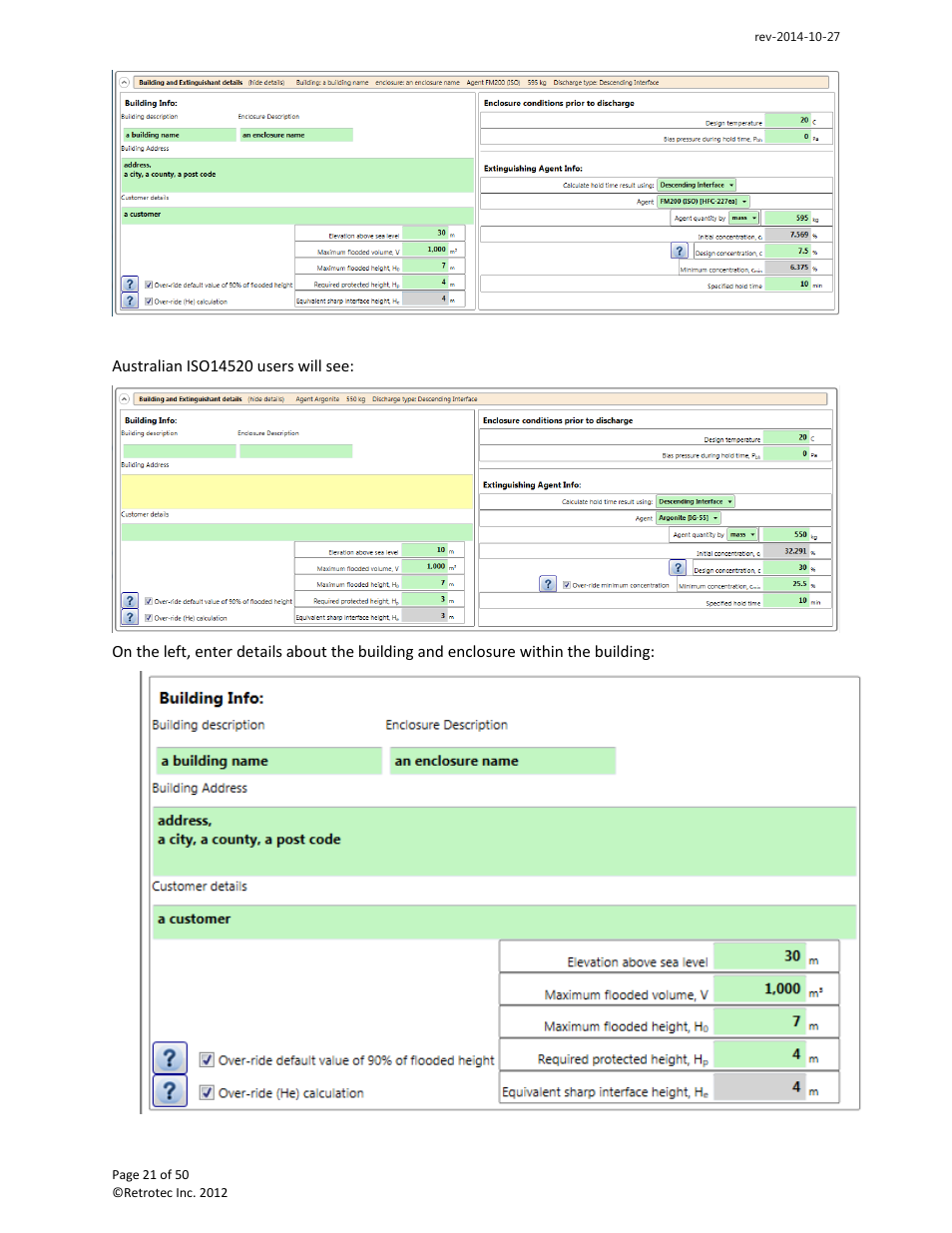The height and width of the screenshot is (1233, 952).
Task: Click 'an enclosure name' in enlarged Building Info
Action: [x=503, y=761]
